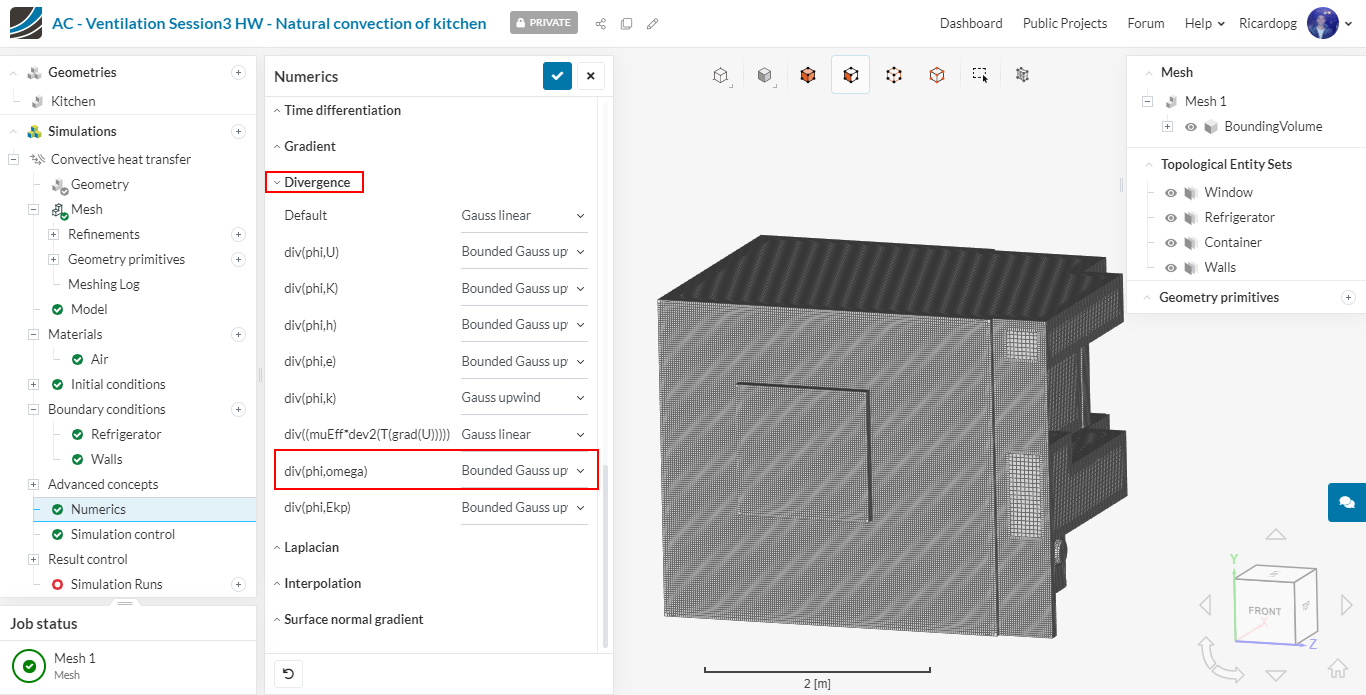Open the chat support widget
The image size is (1366, 695).
pyautogui.click(x=1347, y=502)
